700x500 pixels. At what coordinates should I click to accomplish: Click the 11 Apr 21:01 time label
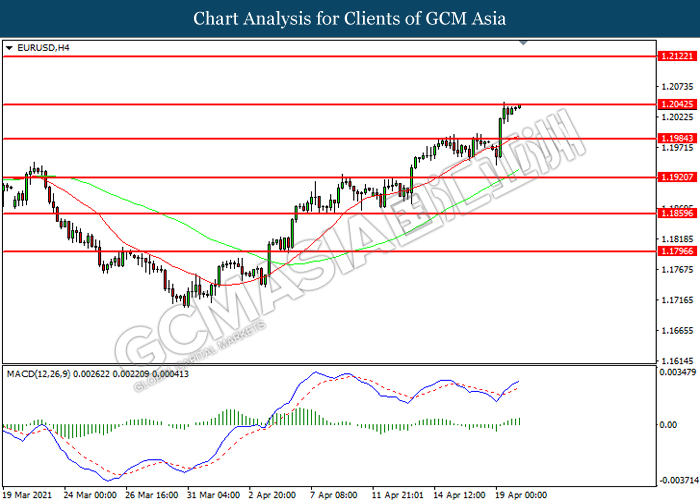[398, 495]
